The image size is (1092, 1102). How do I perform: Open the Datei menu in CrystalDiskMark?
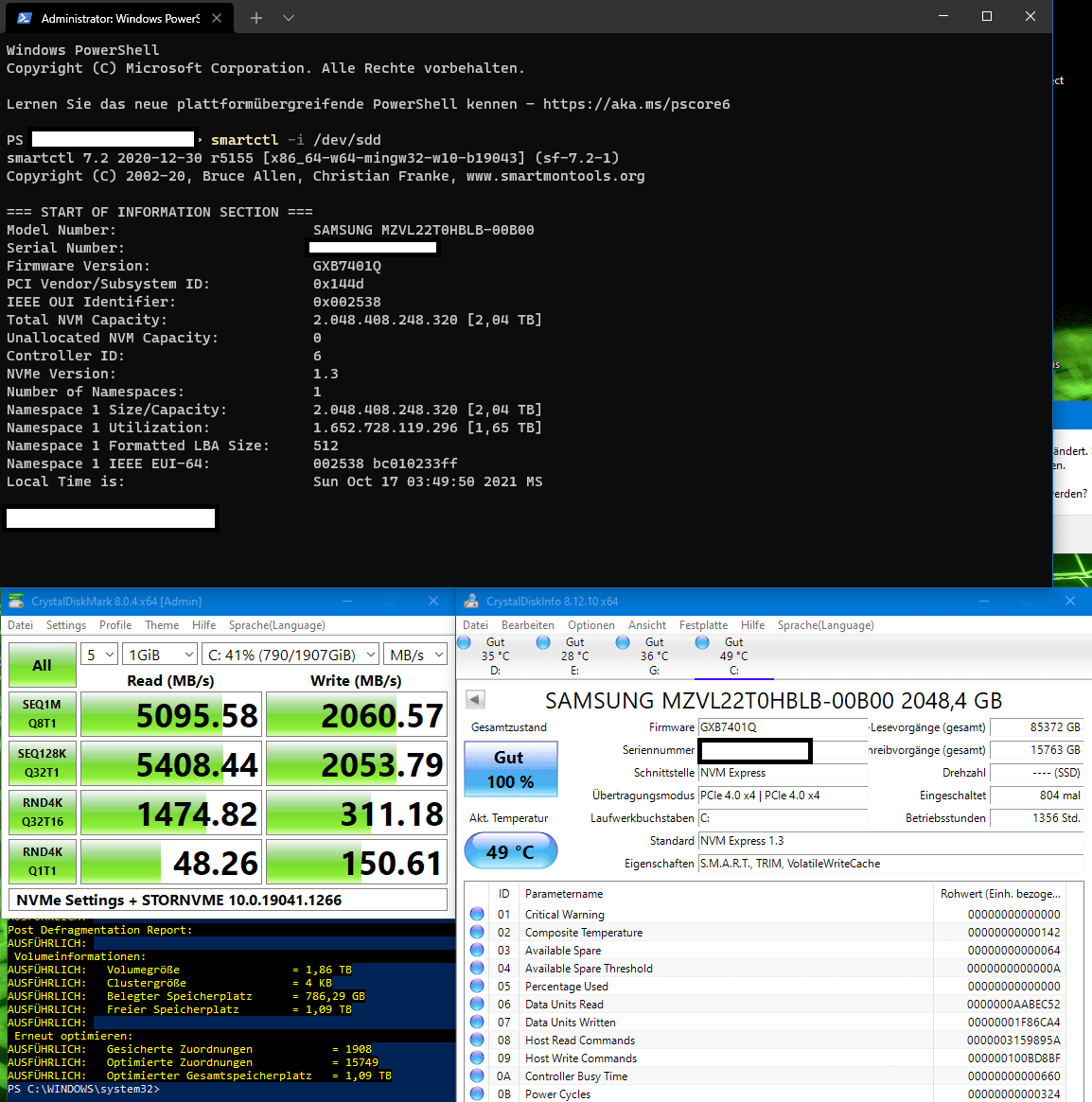tap(21, 625)
